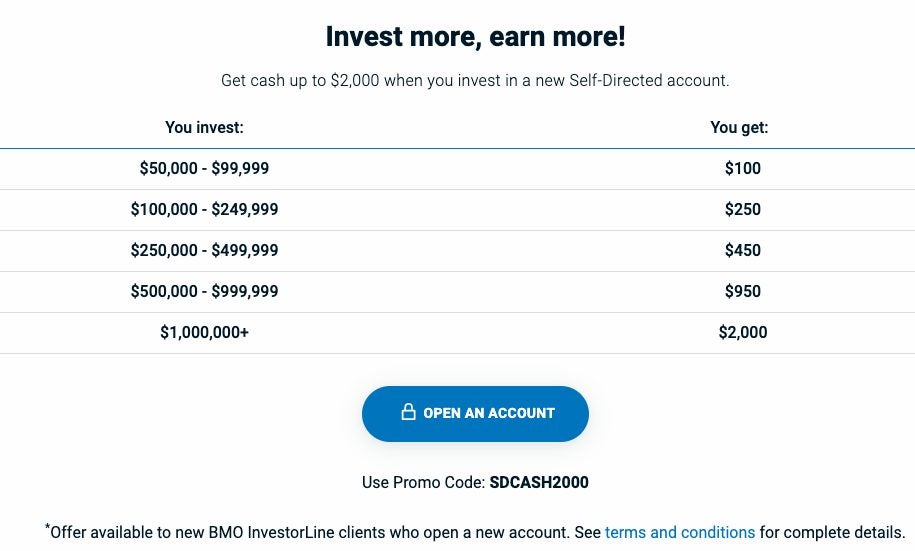Click the $50,000 - $99,999 investment tier
The width and height of the screenshot is (915, 551).
pos(204,169)
